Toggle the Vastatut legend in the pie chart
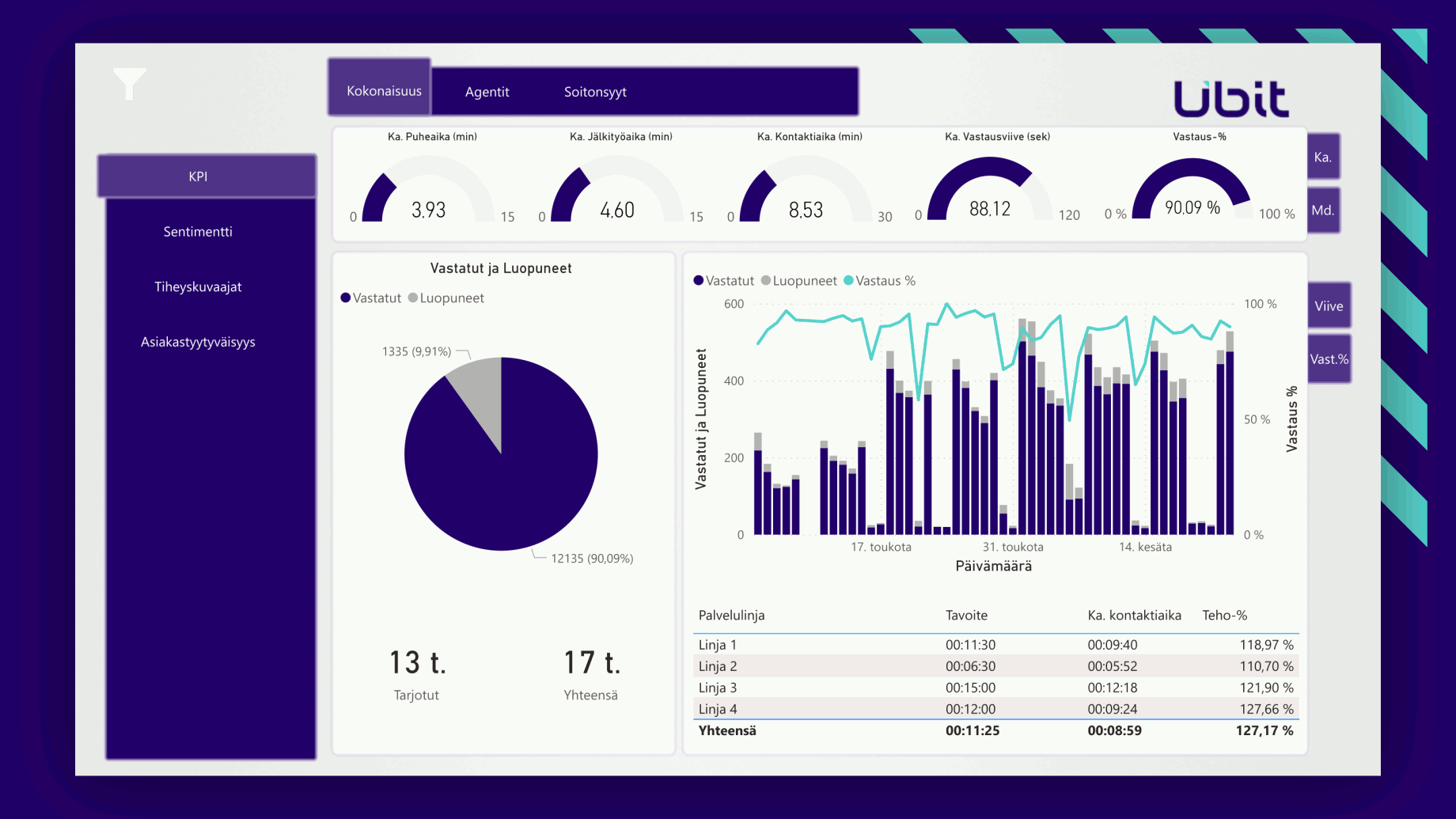Viewport: 1456px width, 819px height. (x=370, y=298)
